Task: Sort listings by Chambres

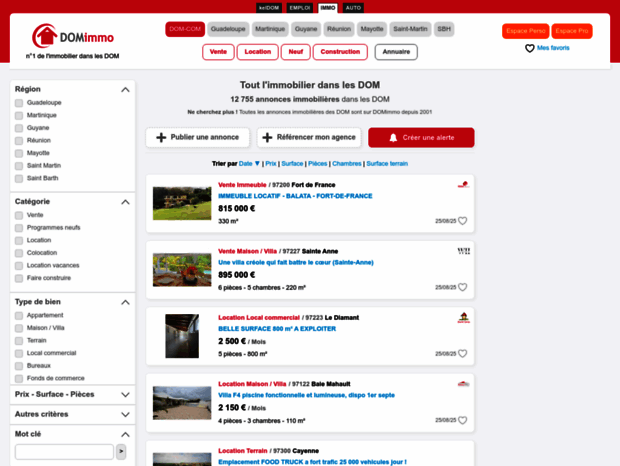Action: point(347,164)
